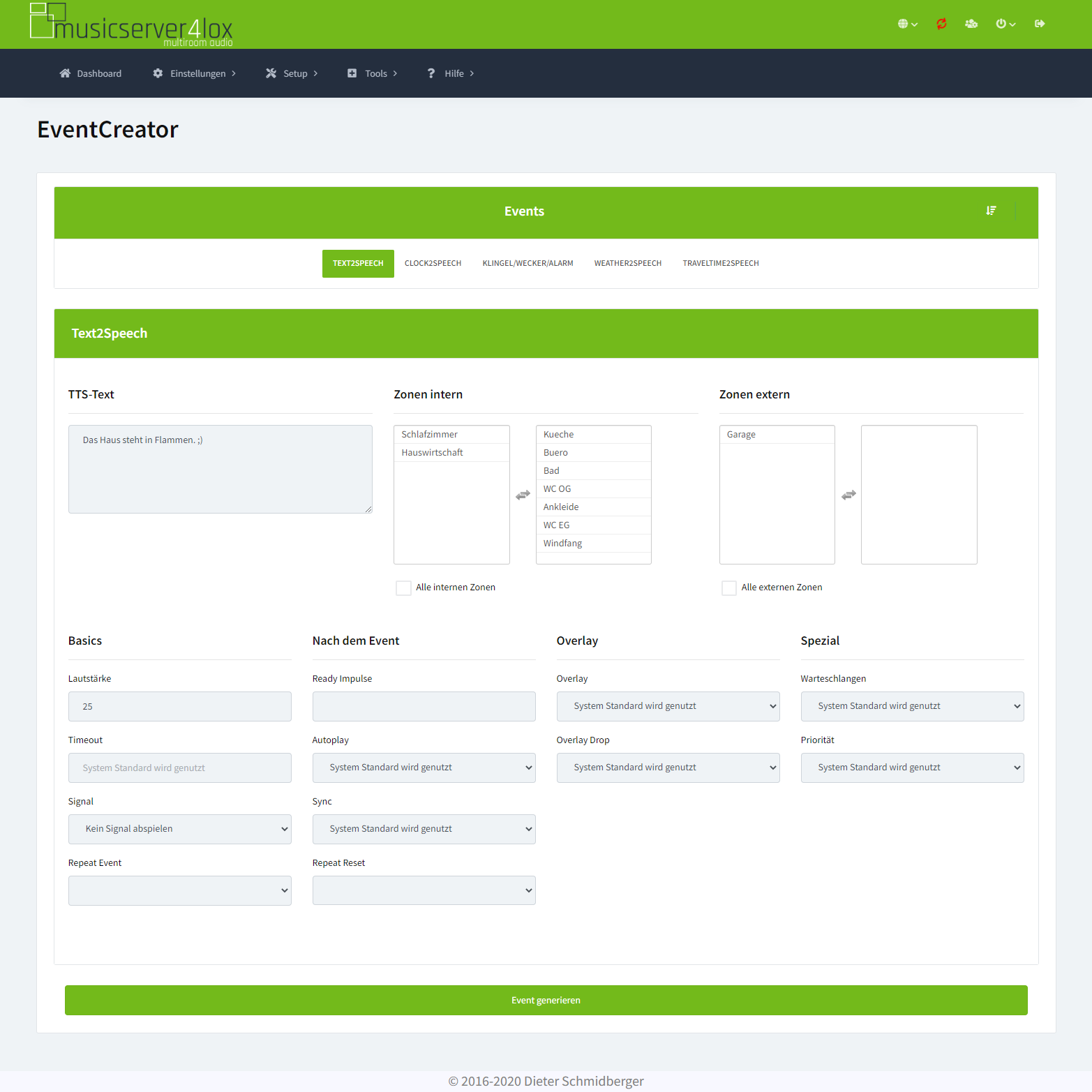The image size is (1092, 1092).
Task: Select Schlafzimmer in the internal zones list
Action: pyautogui.click(x=452, y=435)
